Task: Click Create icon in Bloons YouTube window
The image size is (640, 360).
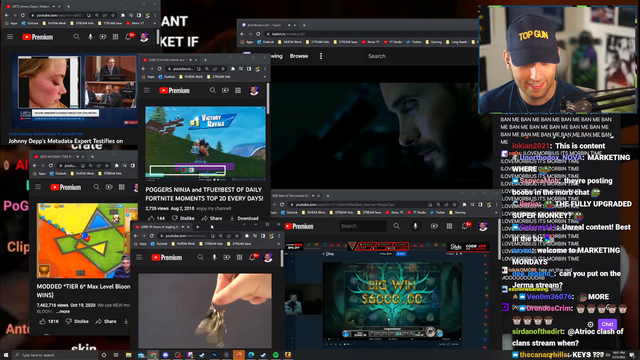Action: tap(109, 187)
